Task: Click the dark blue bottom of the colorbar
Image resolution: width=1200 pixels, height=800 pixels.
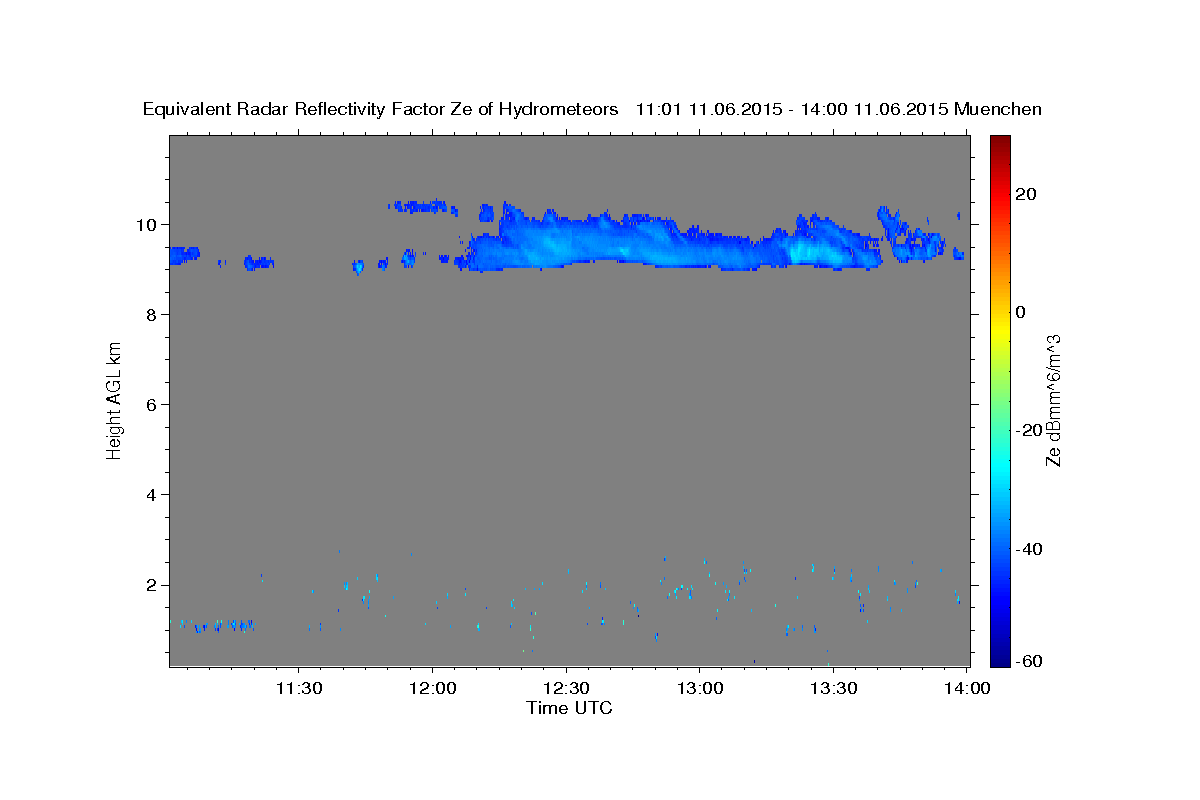Action: pos(1001,650)
